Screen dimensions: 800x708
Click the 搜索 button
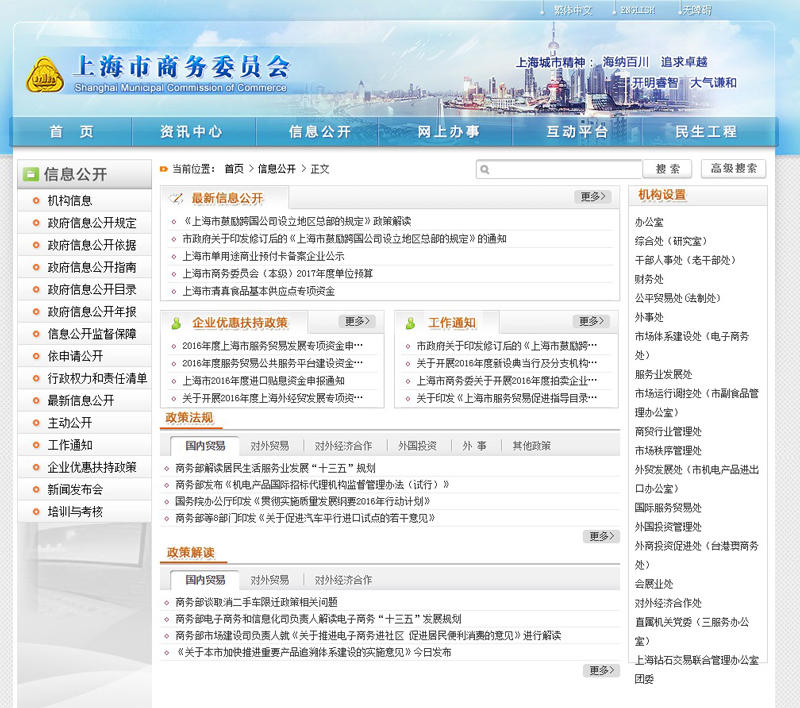[x=667, y=169]
